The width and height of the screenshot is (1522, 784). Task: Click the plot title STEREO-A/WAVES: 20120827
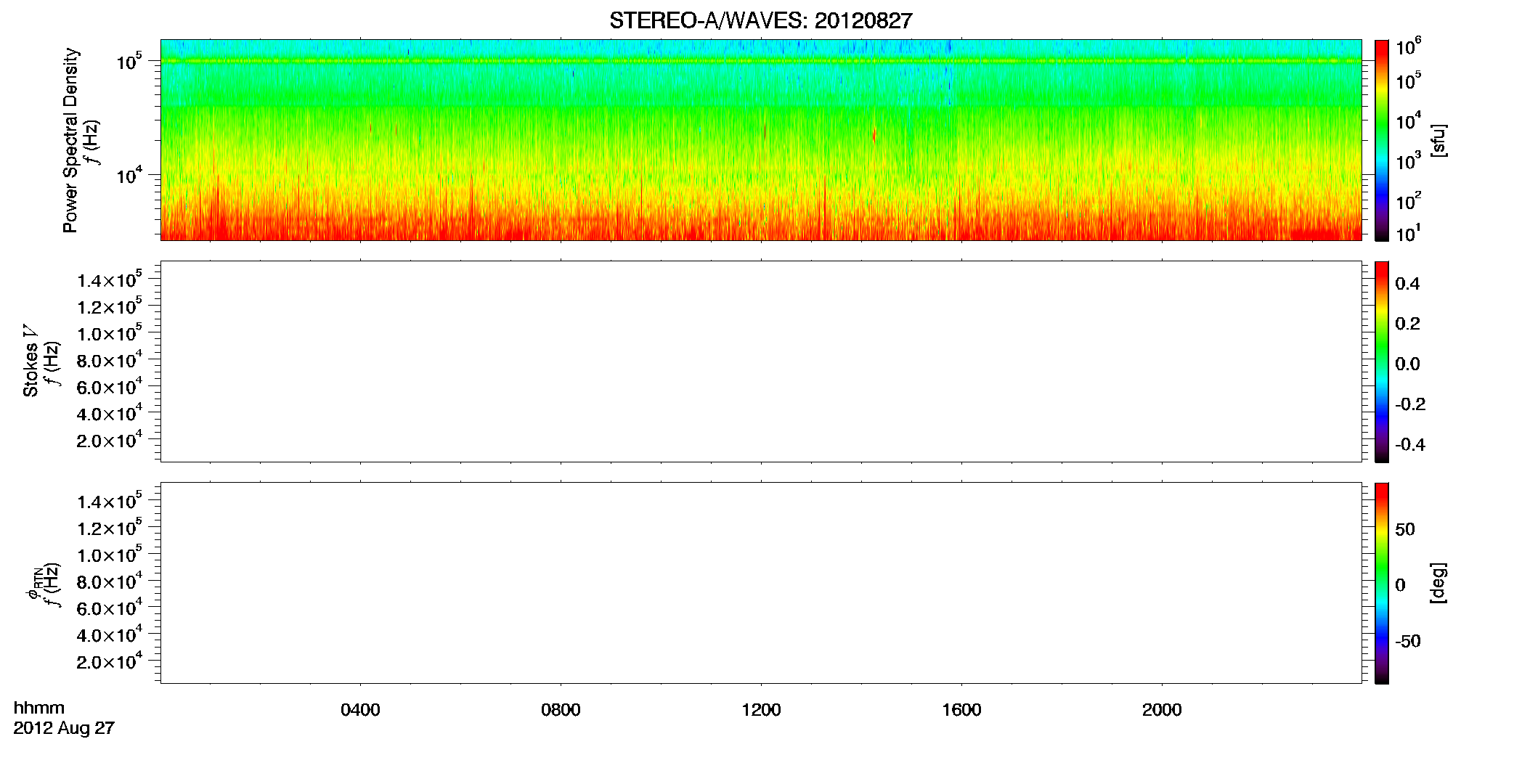760,20
